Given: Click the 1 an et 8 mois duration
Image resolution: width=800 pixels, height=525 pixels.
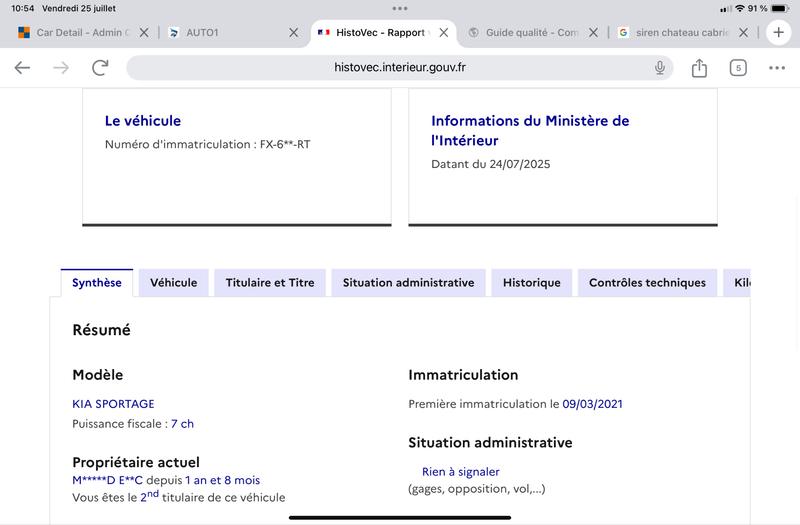Looking at the screenshot, I should 222,480.
